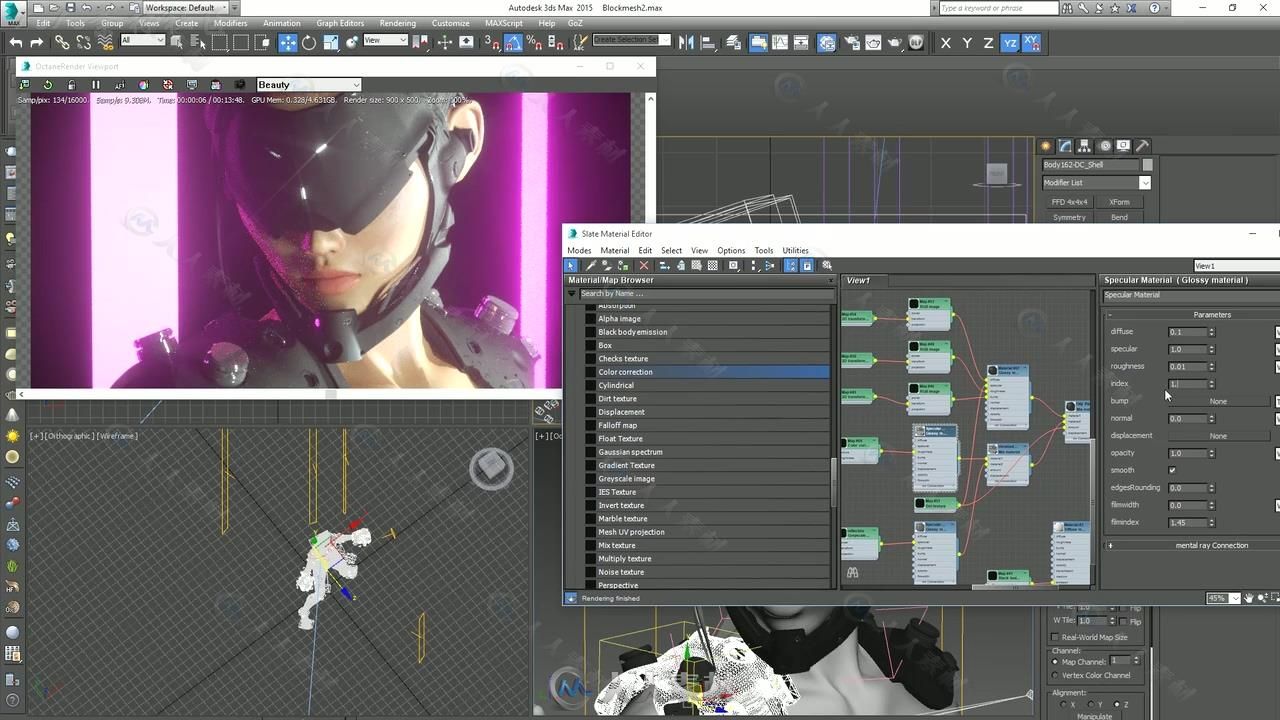Open the selection filter All dropdown
The image size is (1280, 720).
coord(142,41)
